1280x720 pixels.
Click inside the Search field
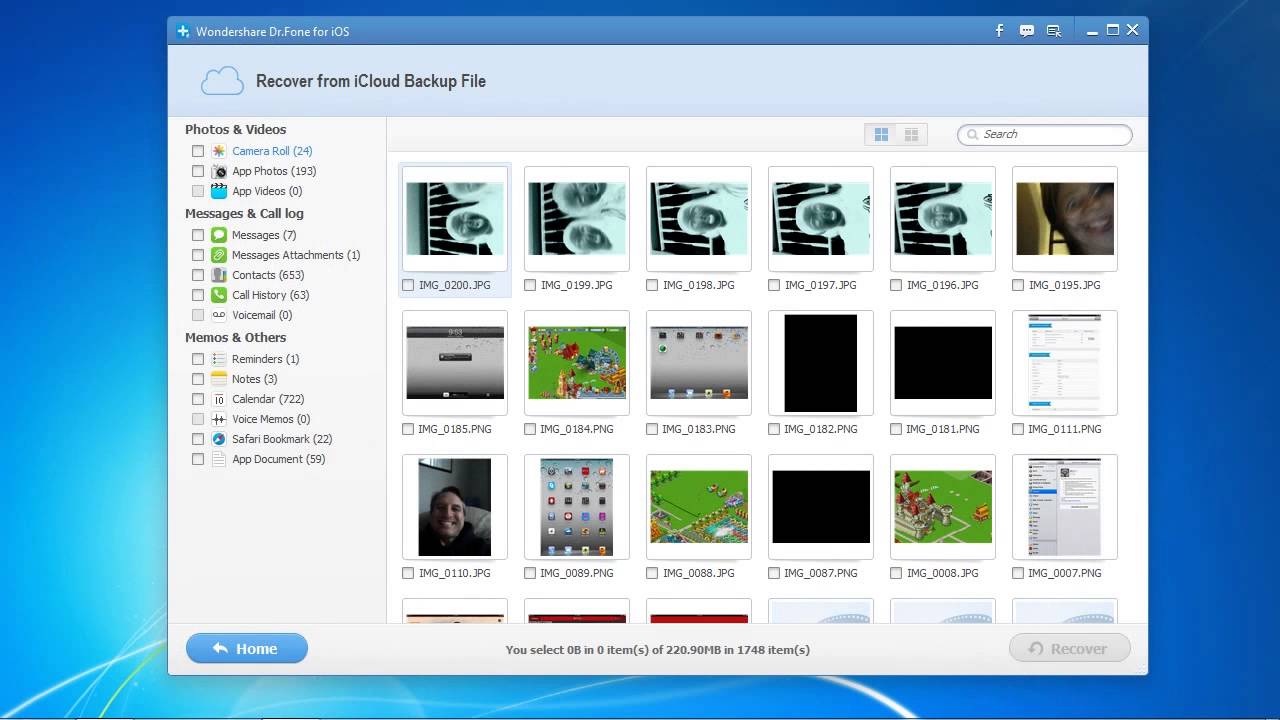(1045, 134)
